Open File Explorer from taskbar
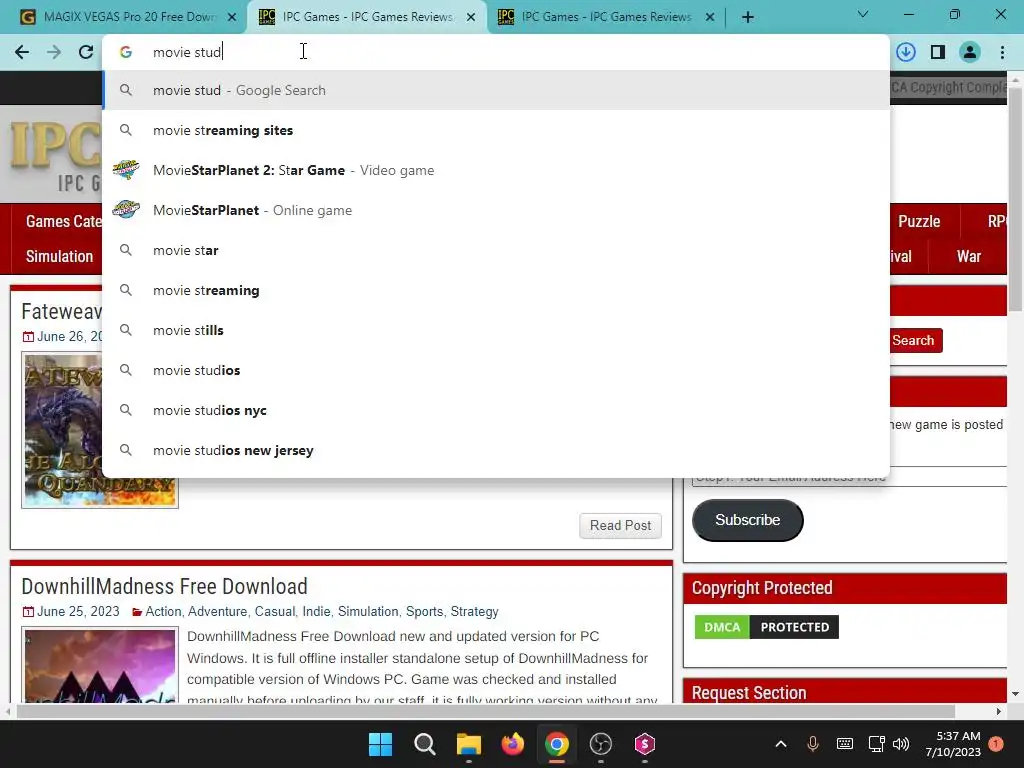Viewport: 1024px width, 768px height. pos(469,744)
